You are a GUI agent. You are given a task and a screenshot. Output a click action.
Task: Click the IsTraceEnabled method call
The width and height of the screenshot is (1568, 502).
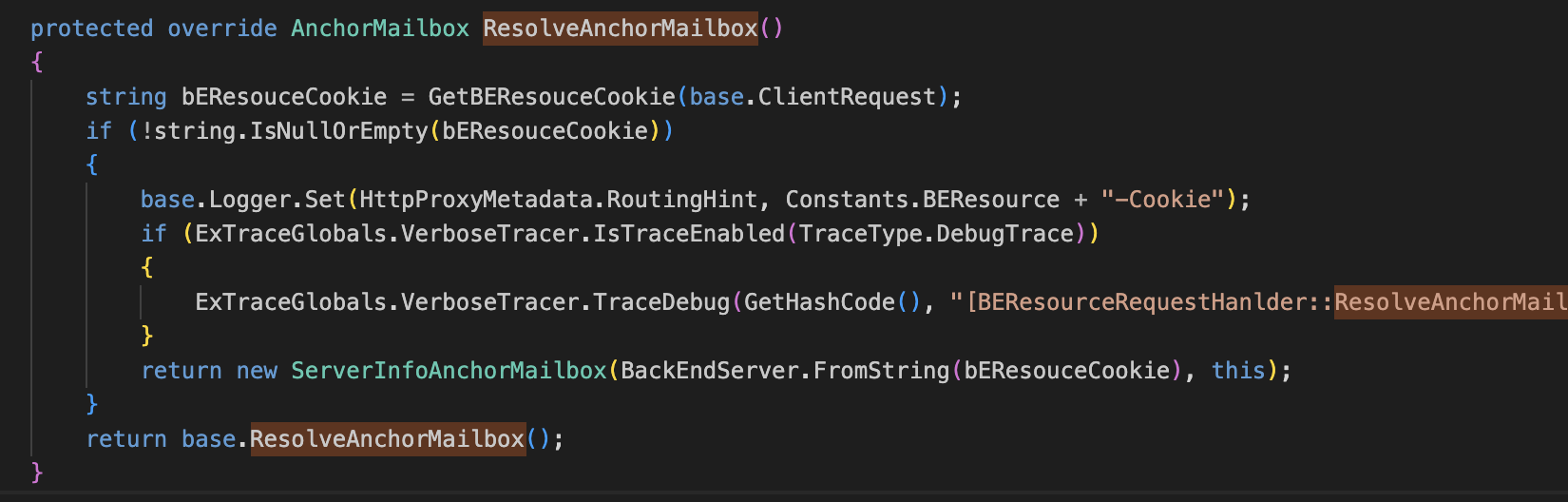point(689,234)
